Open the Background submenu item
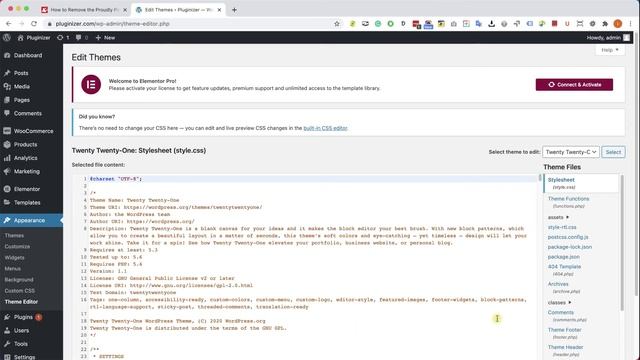640x360 pixels. coord(19,280)
